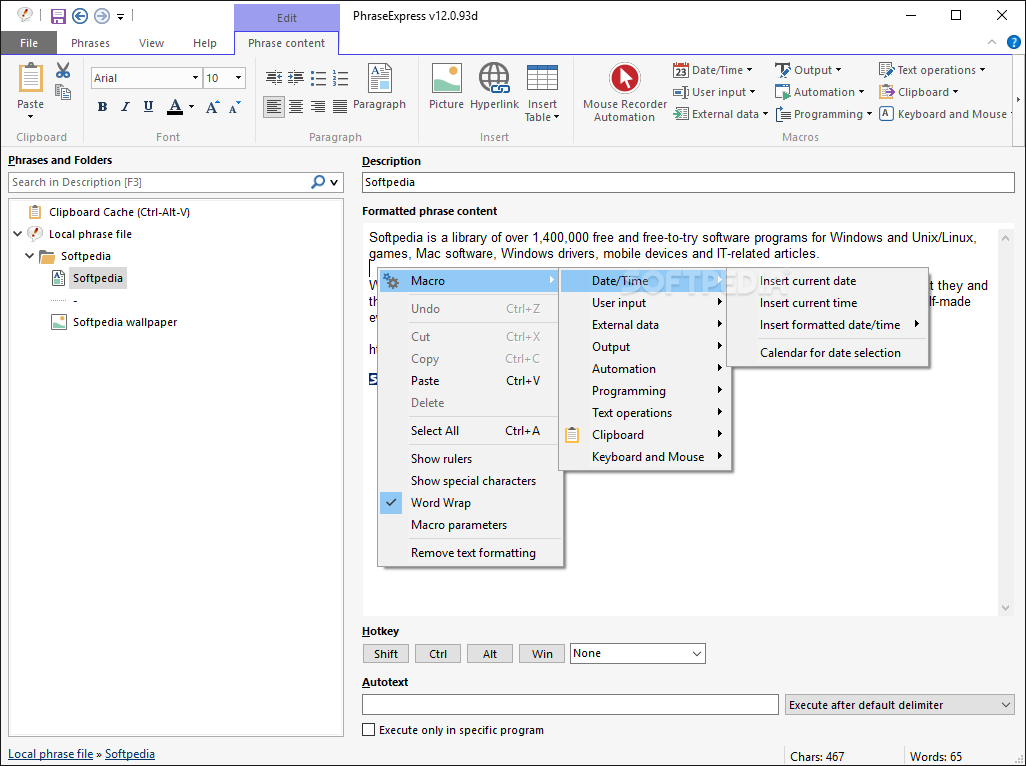Insert a Hyperlink
This screenshot has height=766, width=1026.
494,86
